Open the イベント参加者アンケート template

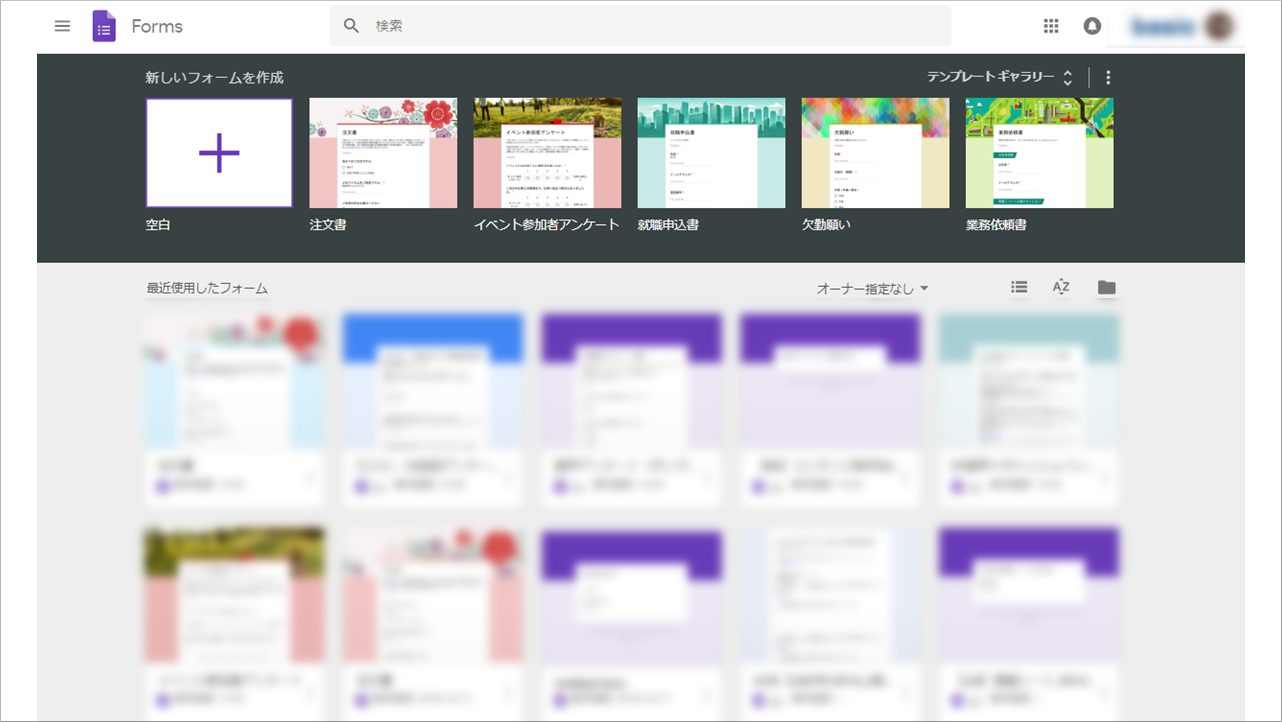[547, 152]
